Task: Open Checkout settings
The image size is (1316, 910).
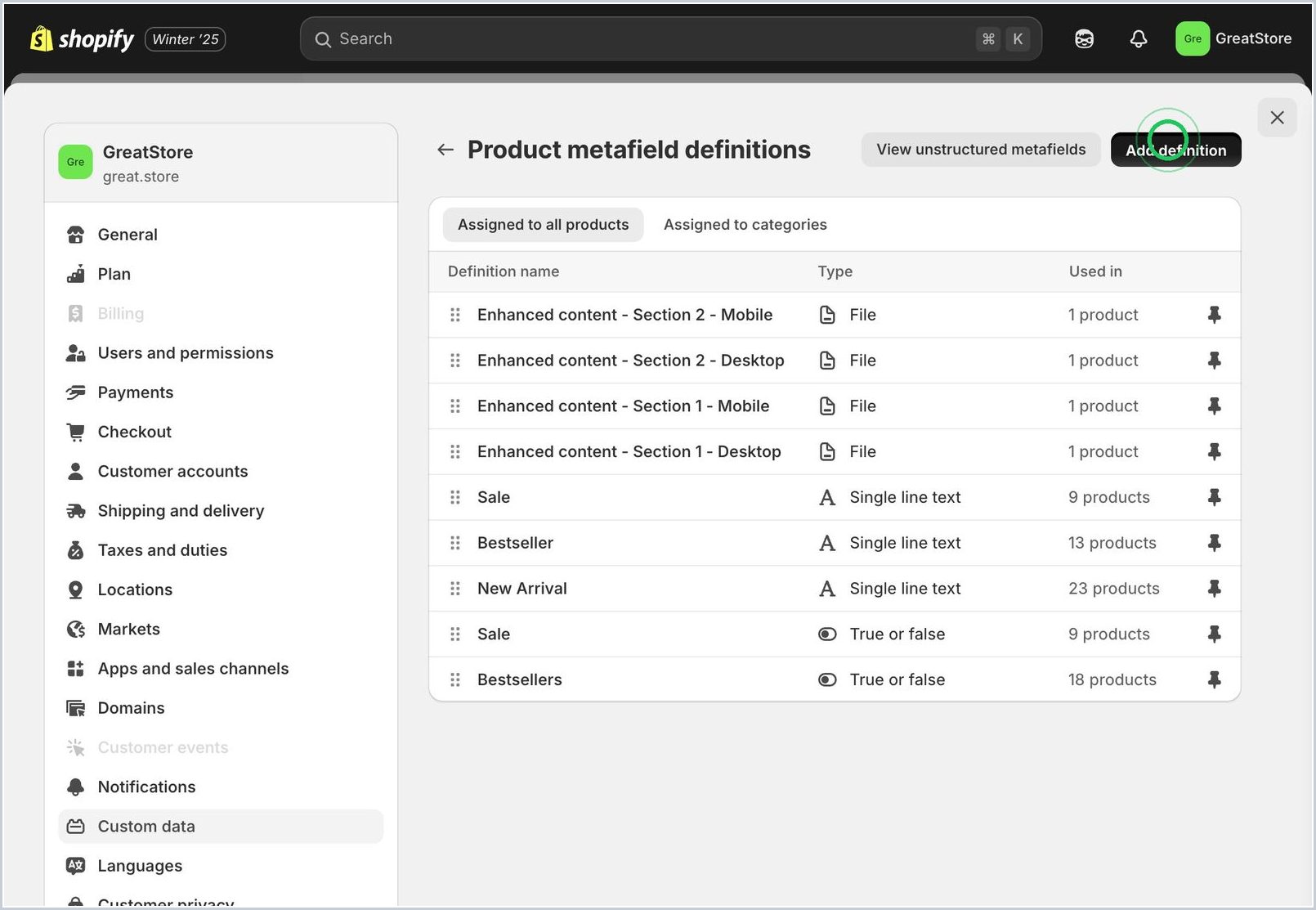Action: 221,432
